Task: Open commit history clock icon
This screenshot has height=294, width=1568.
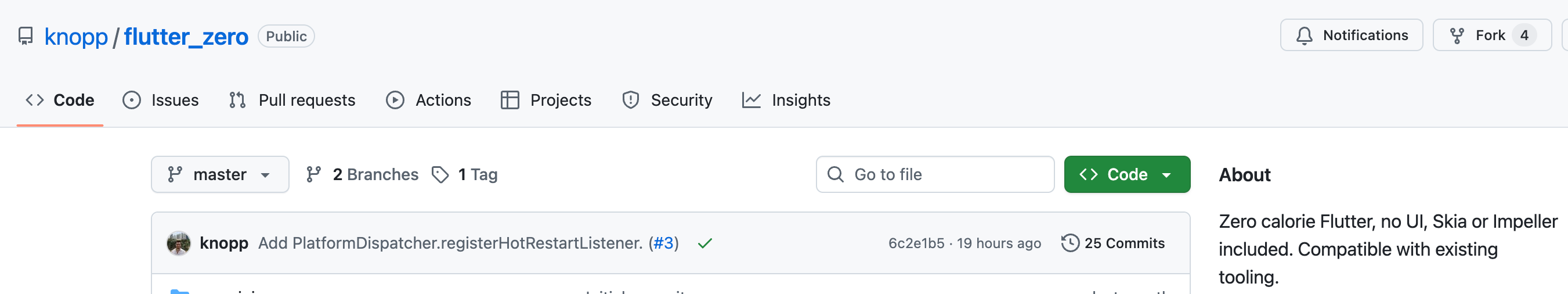Action: [1070, 243]
